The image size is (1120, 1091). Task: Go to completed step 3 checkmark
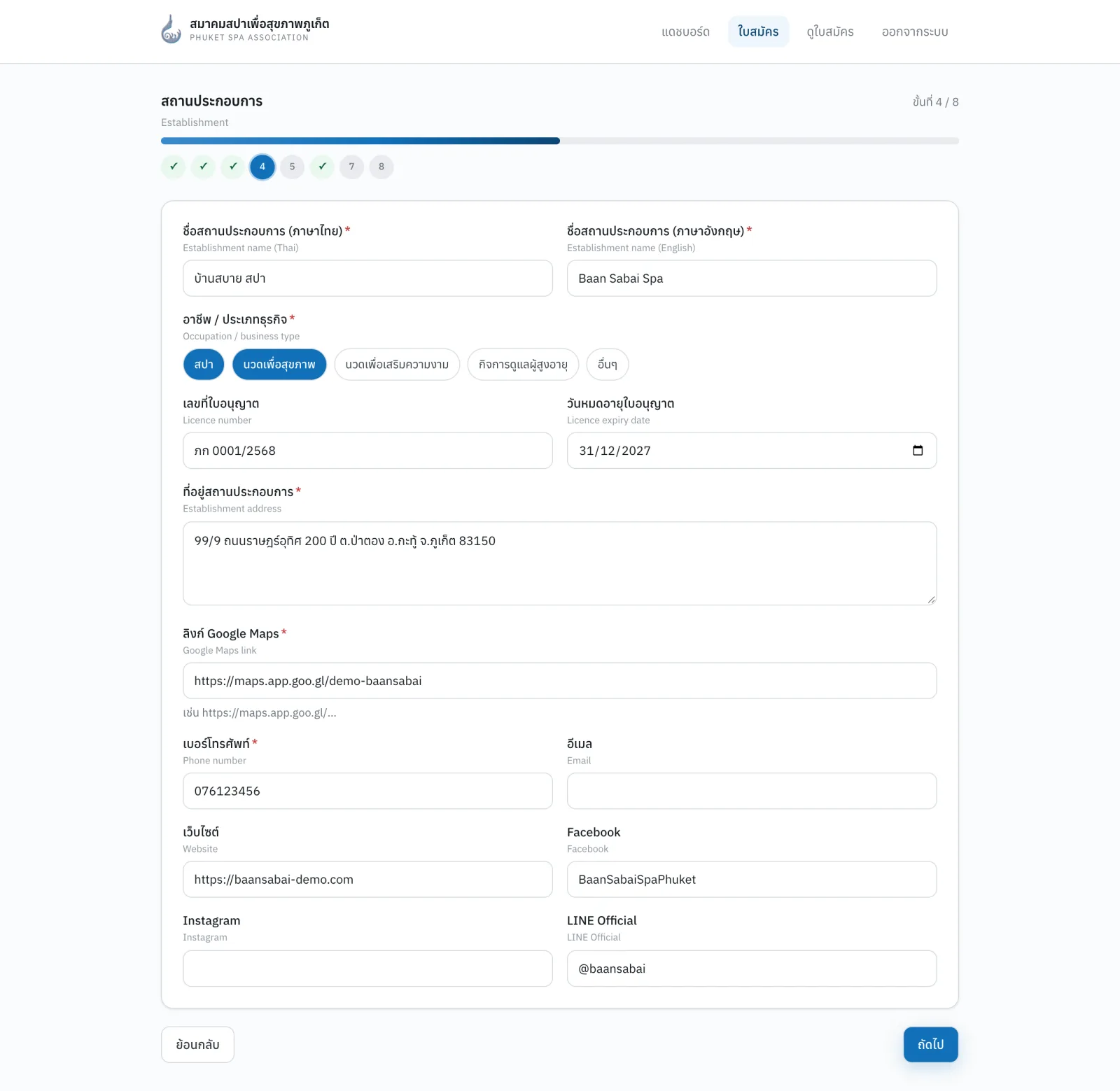pyautogui.click(x=233, y=167)
